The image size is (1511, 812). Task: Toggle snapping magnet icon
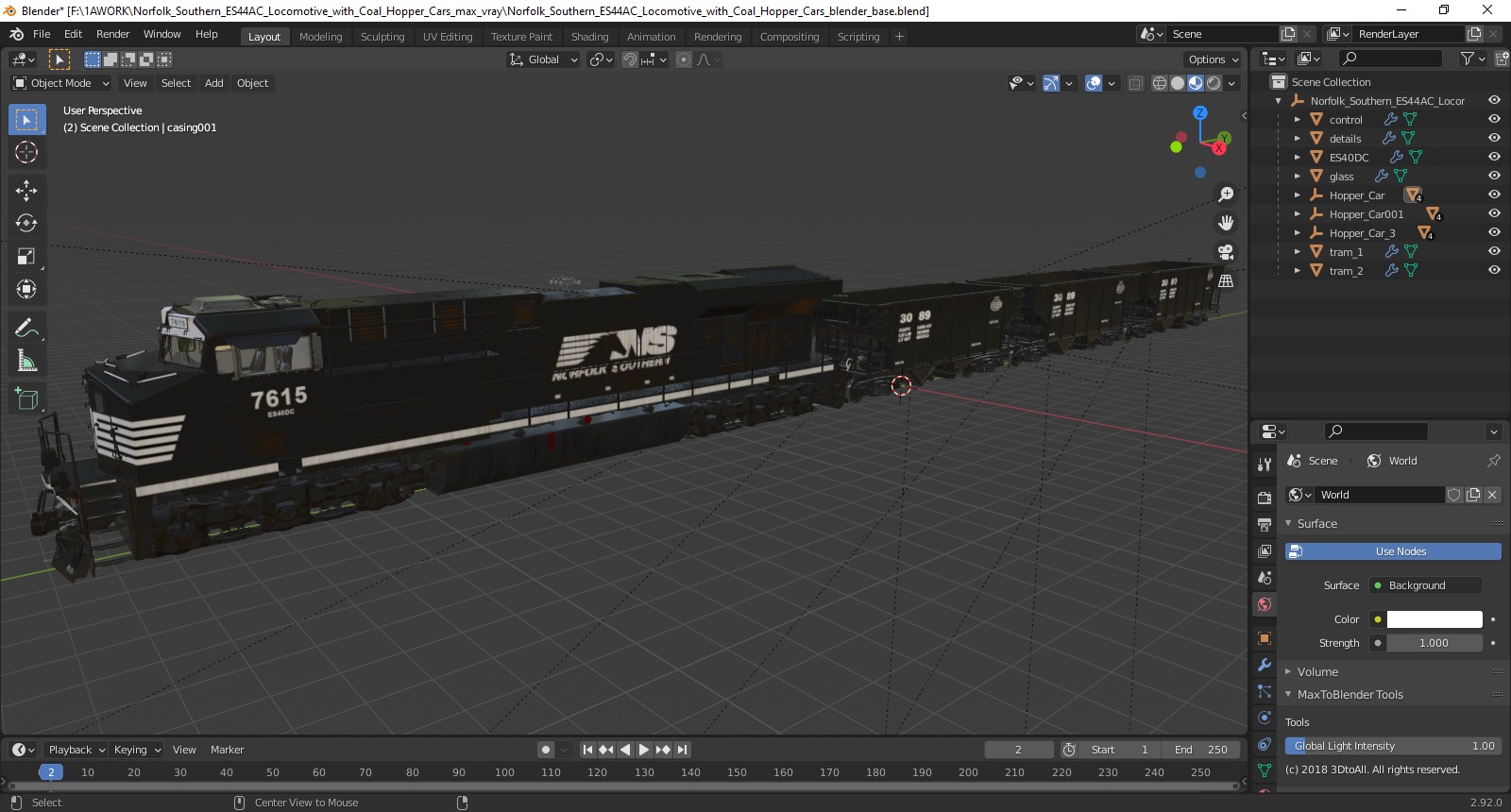pos(630,59)
